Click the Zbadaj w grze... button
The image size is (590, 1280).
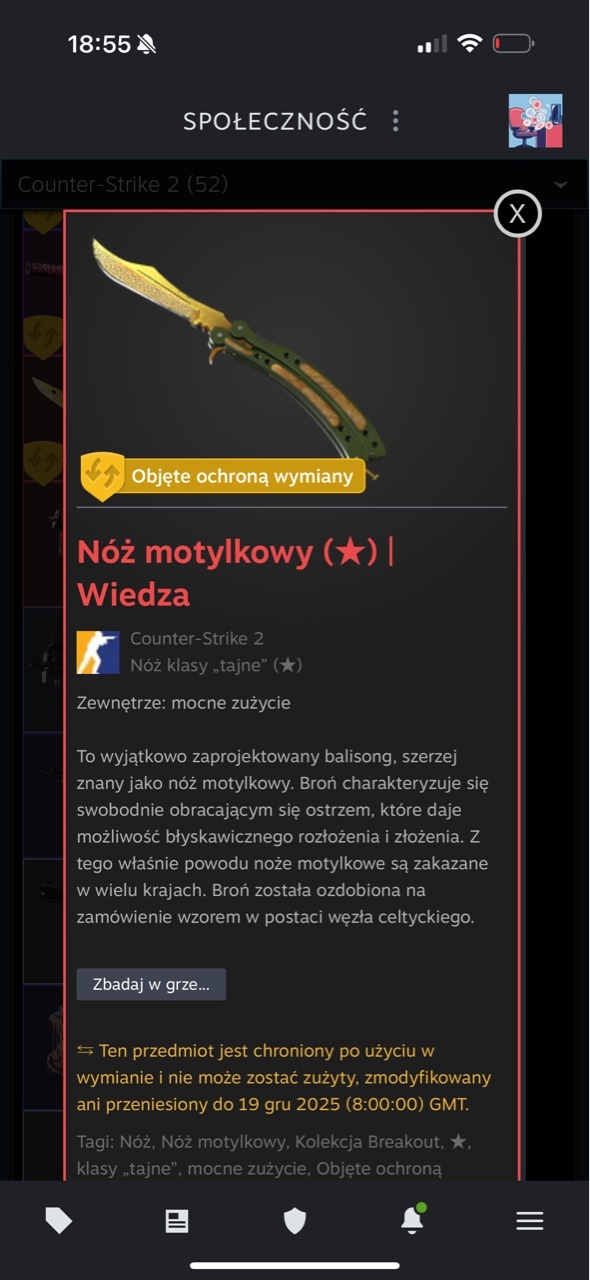coord(151,984)
